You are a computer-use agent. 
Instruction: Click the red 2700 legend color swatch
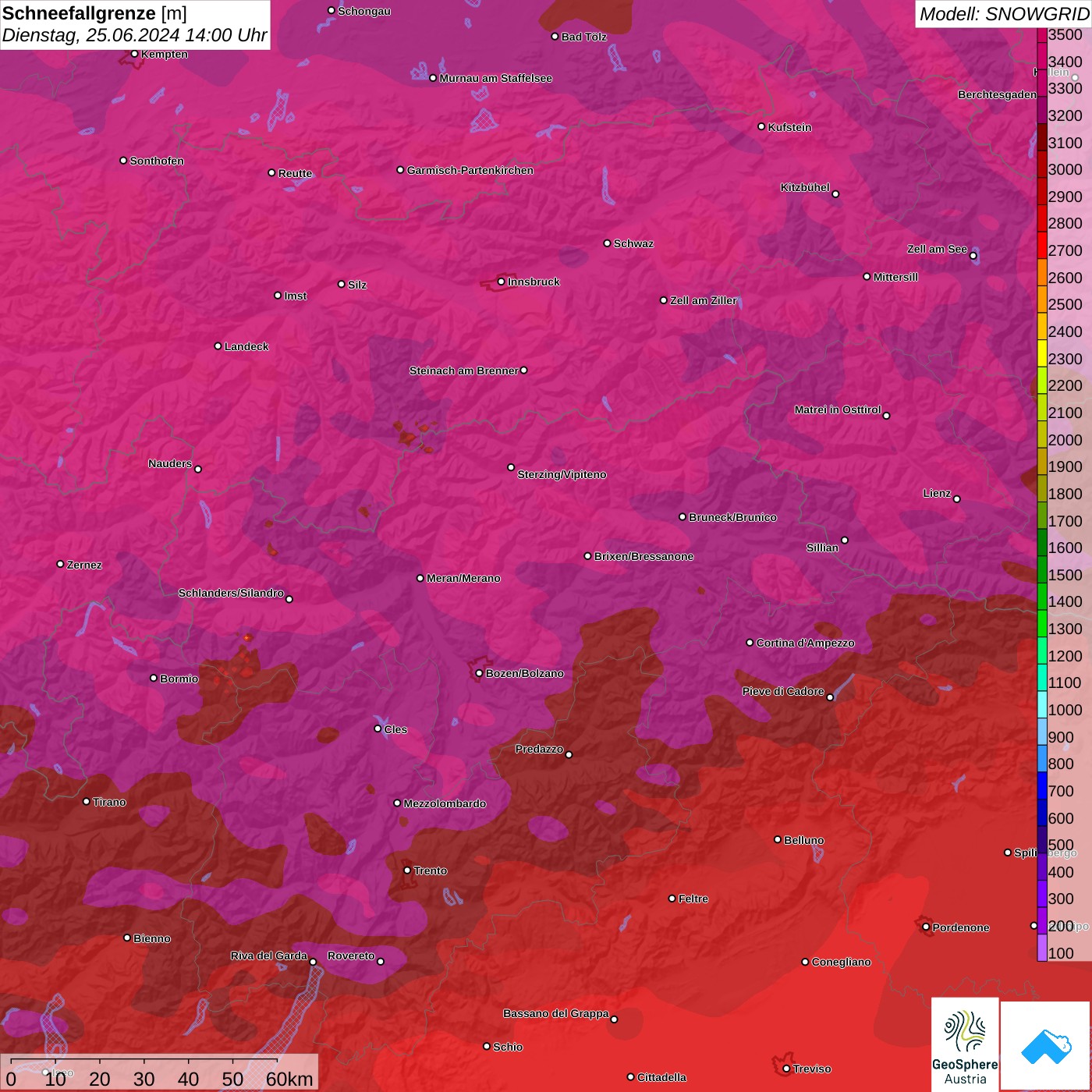click(x=1041, y=245)
